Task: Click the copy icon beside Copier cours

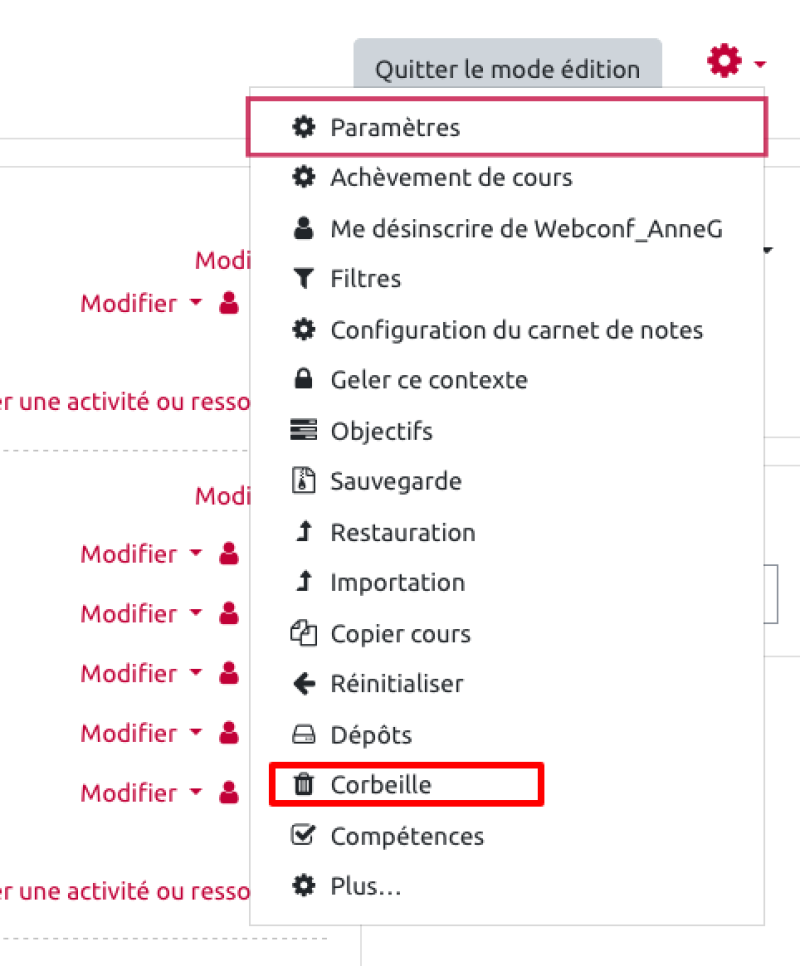Action: click(x=302, y=633)
